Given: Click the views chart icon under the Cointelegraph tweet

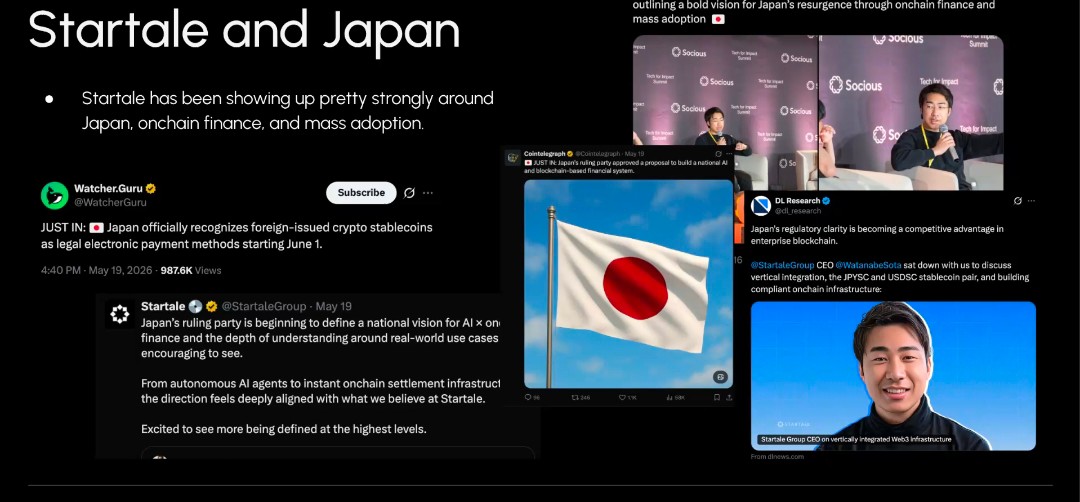Looking at the screenshot, I should coord(669,397).
